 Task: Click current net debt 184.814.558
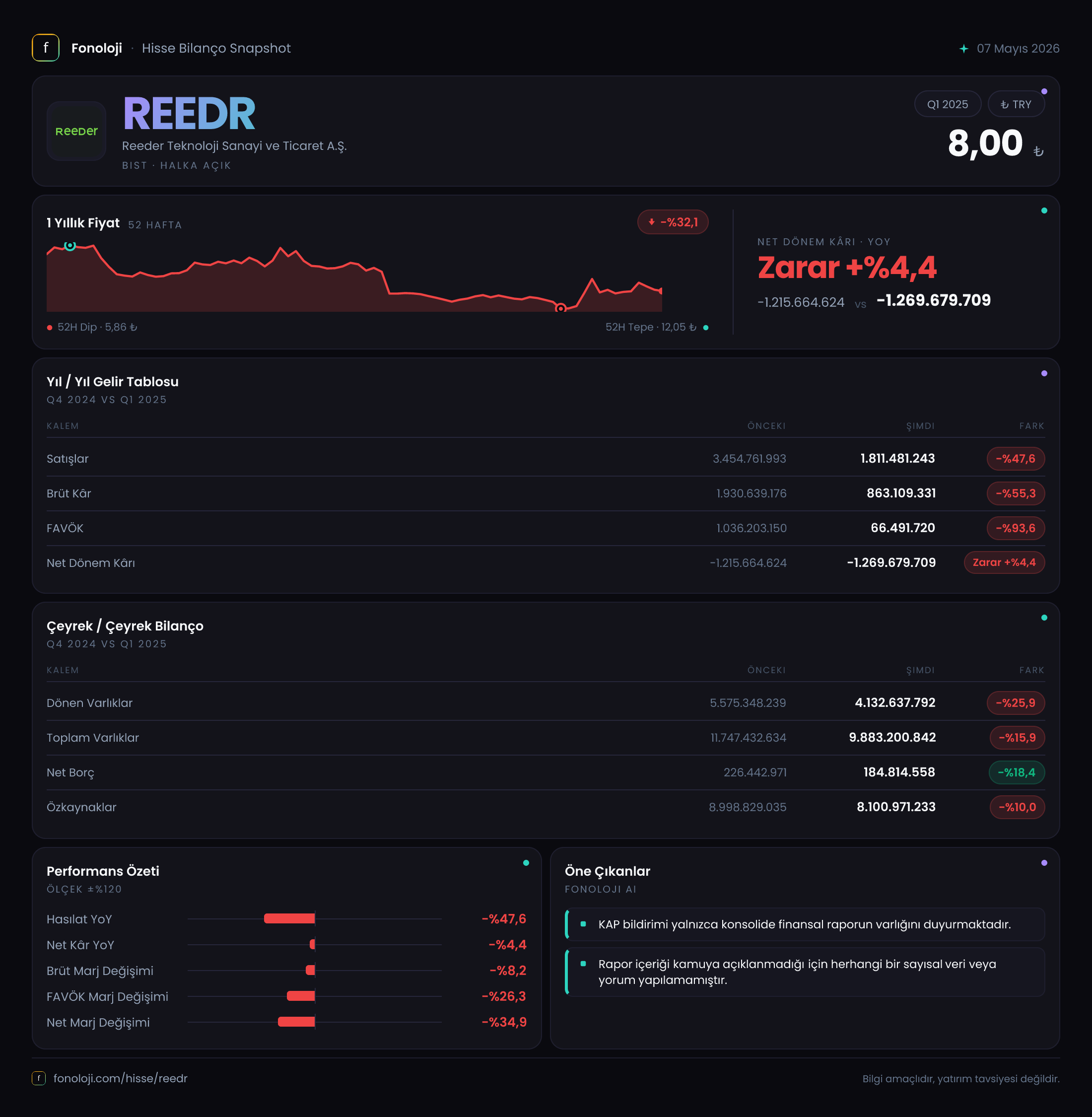pos(899,772)
